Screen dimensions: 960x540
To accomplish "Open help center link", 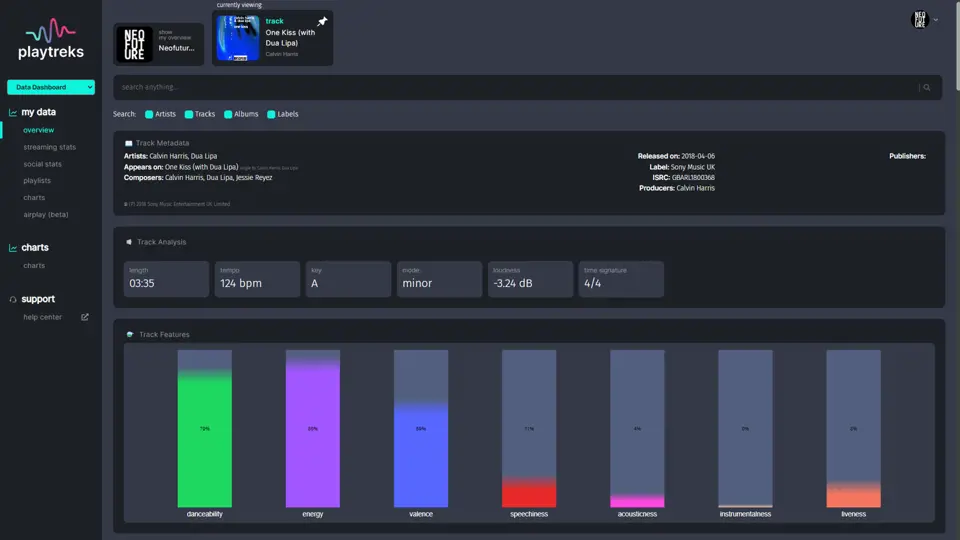I will pos(42,317).
